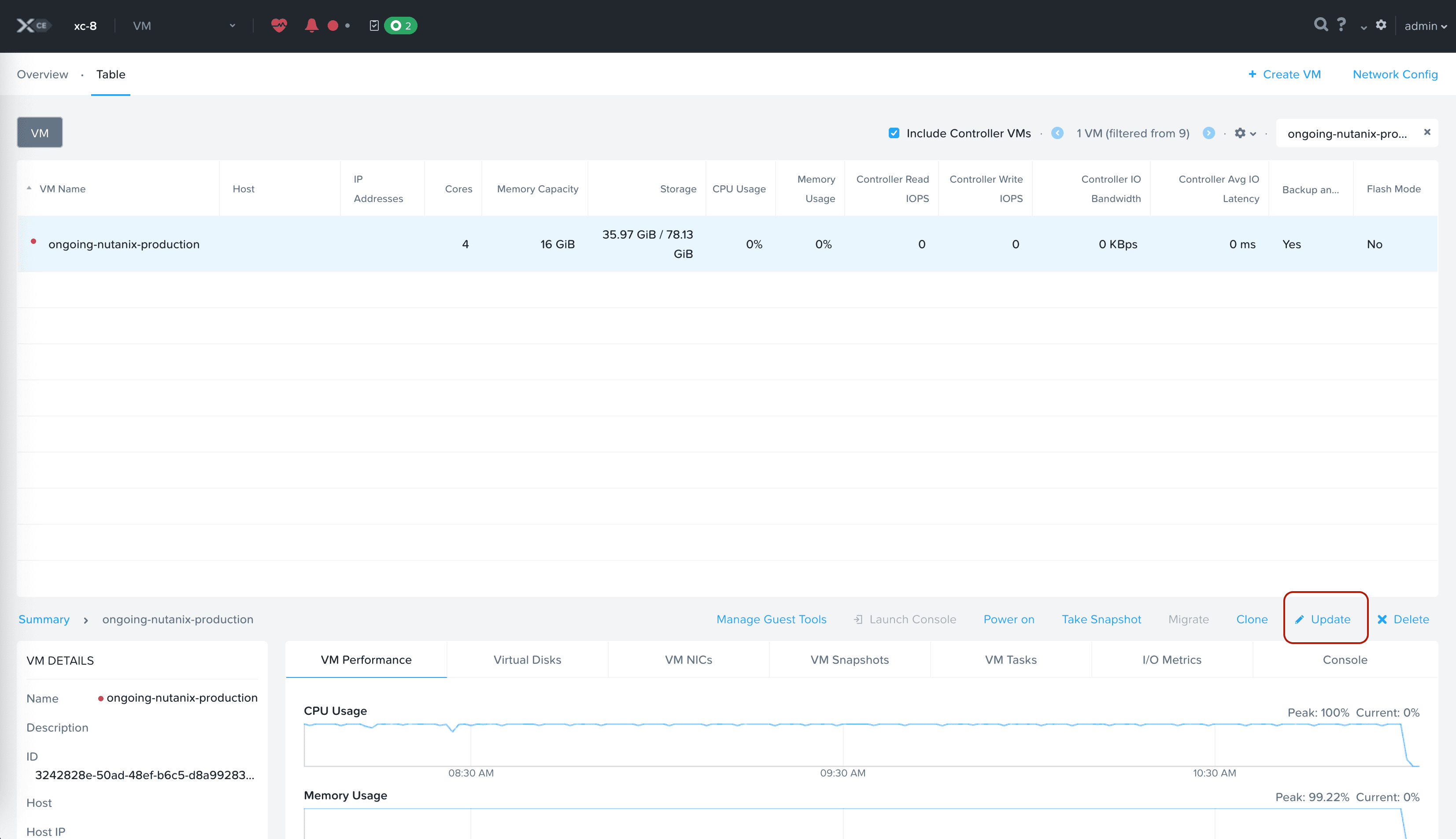Open Network Config
The image size is (1456, 839).
click(1395, 74)
